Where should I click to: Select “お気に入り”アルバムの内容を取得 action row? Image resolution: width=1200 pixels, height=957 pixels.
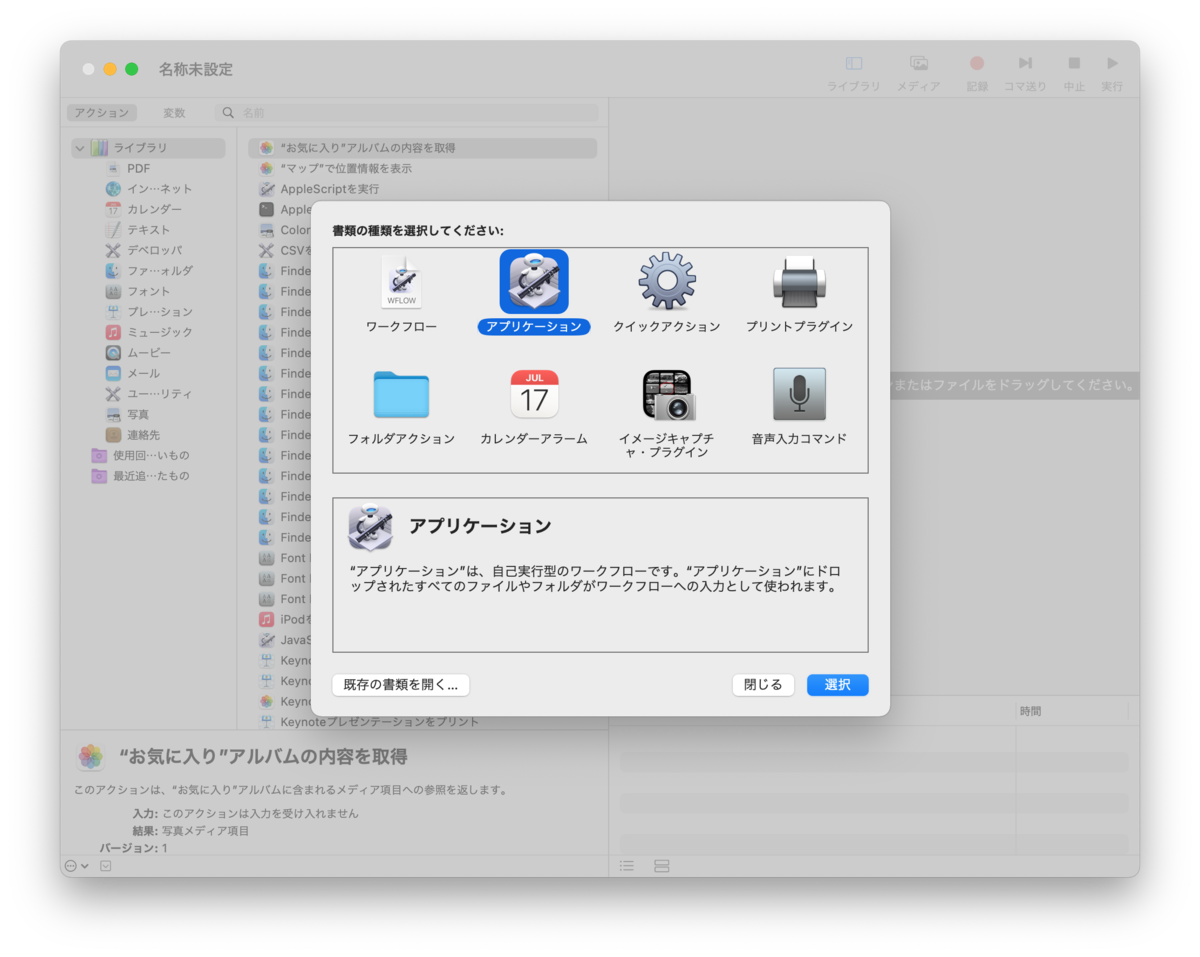tap(422, 148)
